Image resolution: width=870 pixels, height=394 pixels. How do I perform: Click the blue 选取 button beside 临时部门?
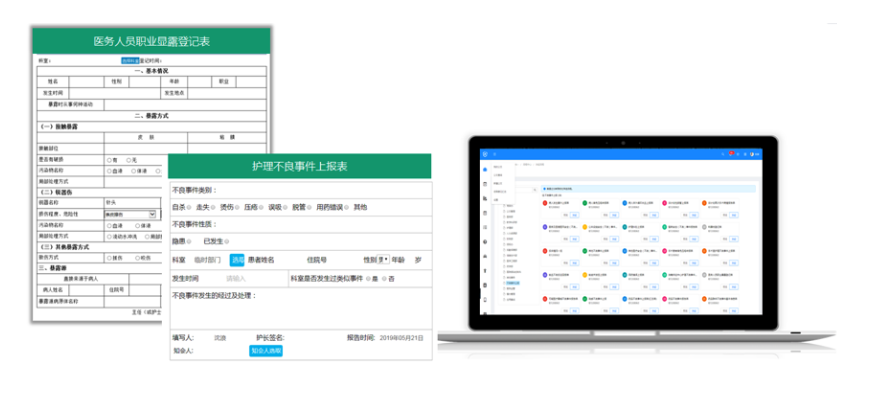click(237, 260)
